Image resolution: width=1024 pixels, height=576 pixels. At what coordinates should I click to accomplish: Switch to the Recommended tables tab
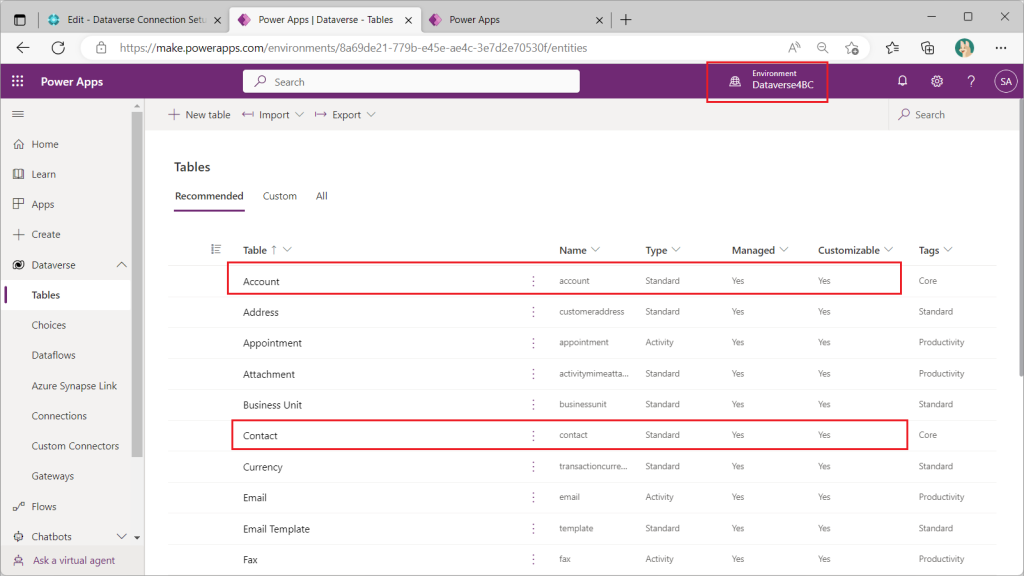(209, 196)
